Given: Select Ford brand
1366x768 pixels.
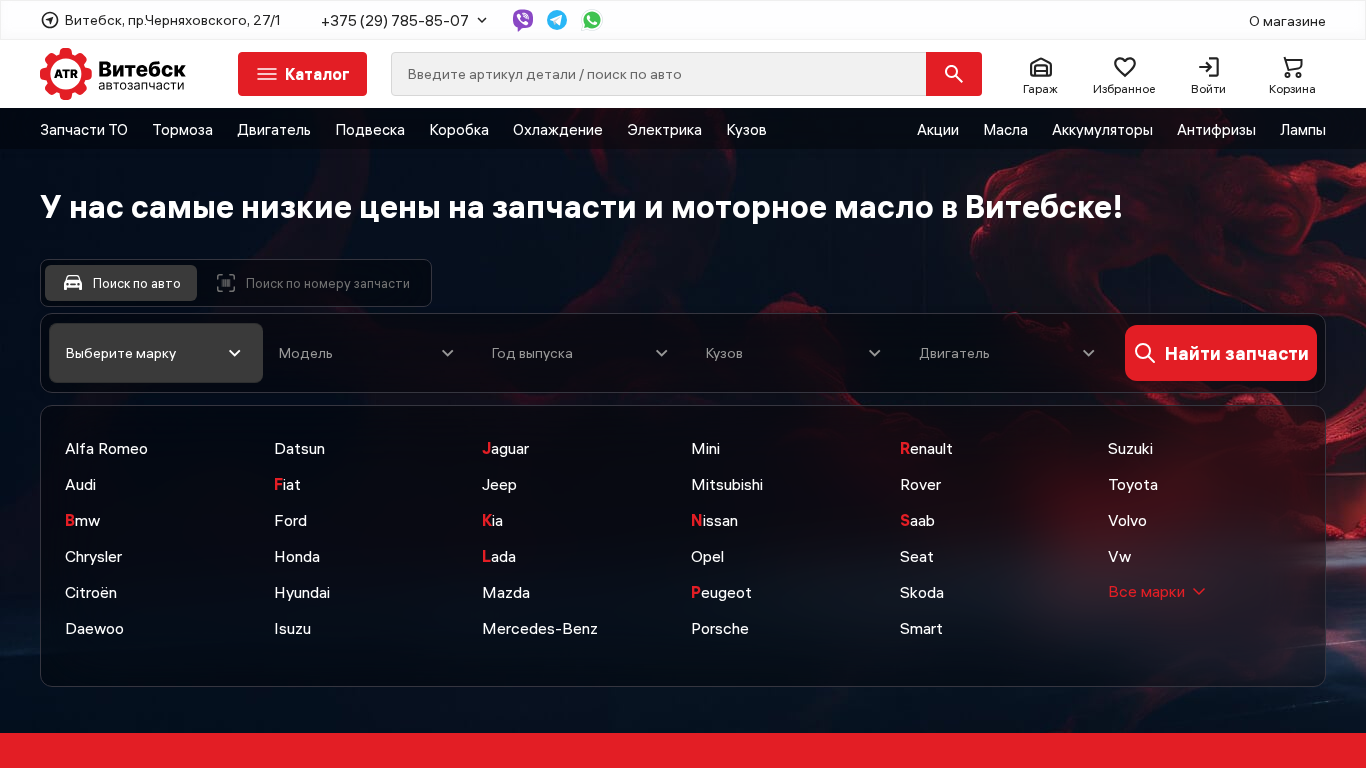Looking at the screenshot, I should point(290,521).
